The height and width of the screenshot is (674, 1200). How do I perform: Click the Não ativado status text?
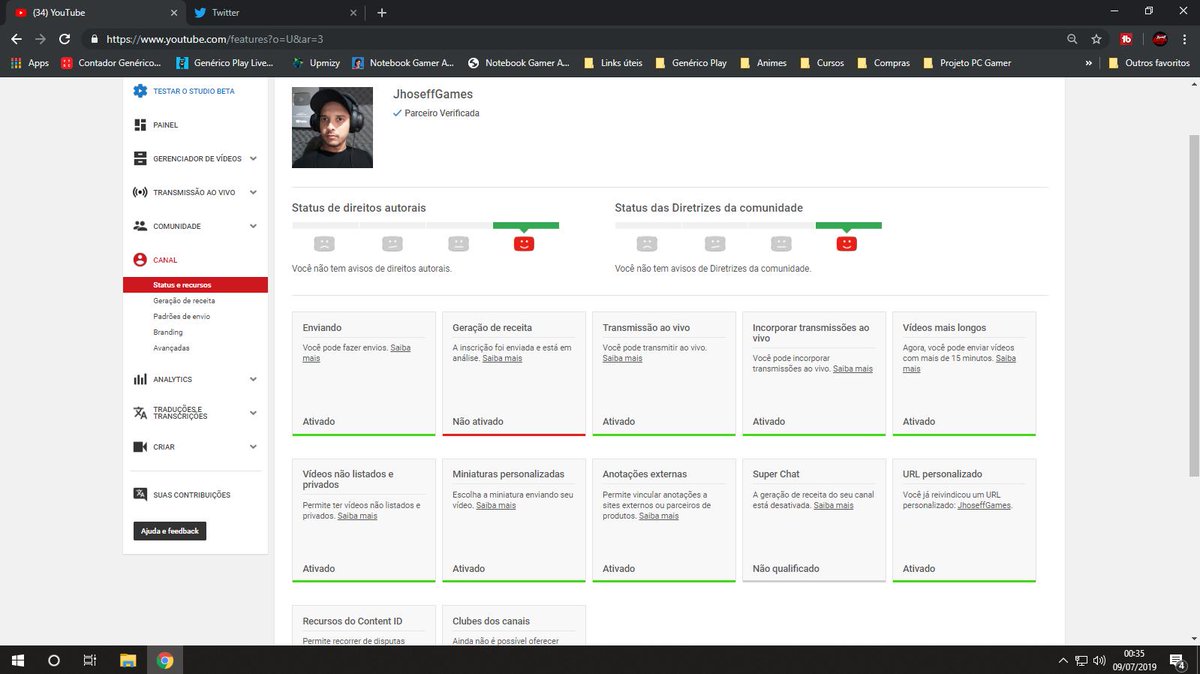click(x=478, y=421)
